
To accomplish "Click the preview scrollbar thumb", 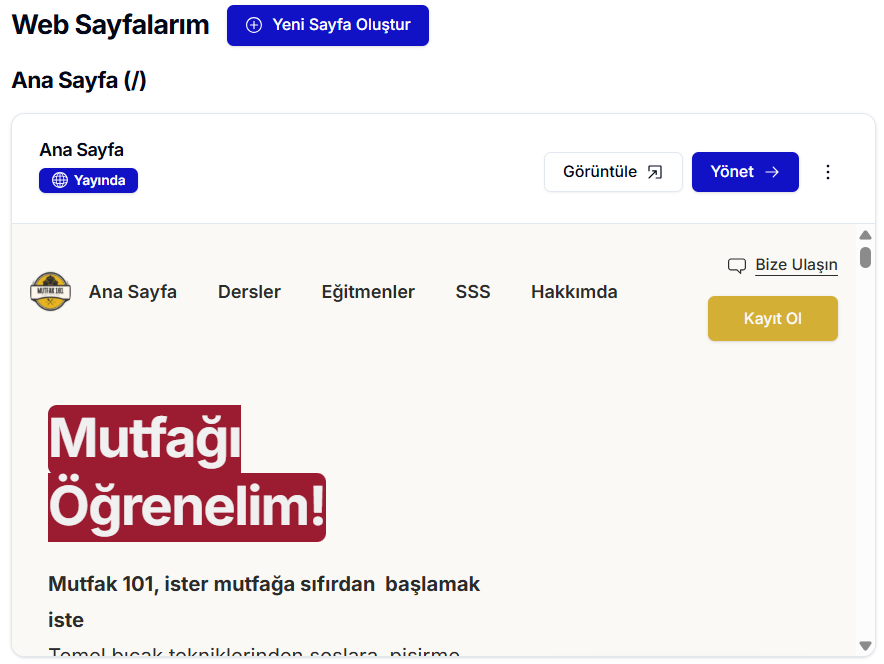I will coord(866,256).
